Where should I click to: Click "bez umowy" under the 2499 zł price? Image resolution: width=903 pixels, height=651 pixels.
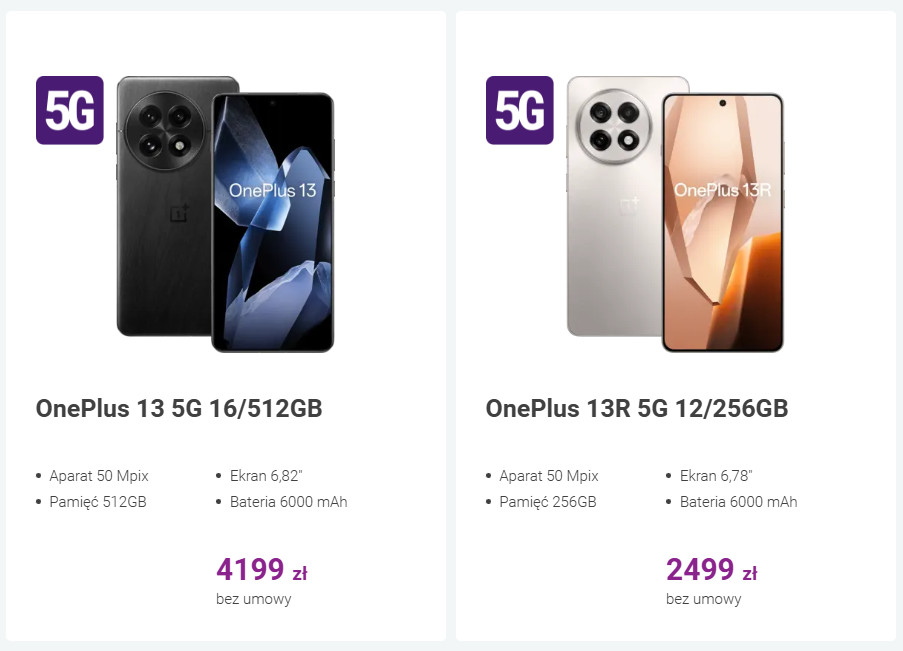[x=703, y=600]
